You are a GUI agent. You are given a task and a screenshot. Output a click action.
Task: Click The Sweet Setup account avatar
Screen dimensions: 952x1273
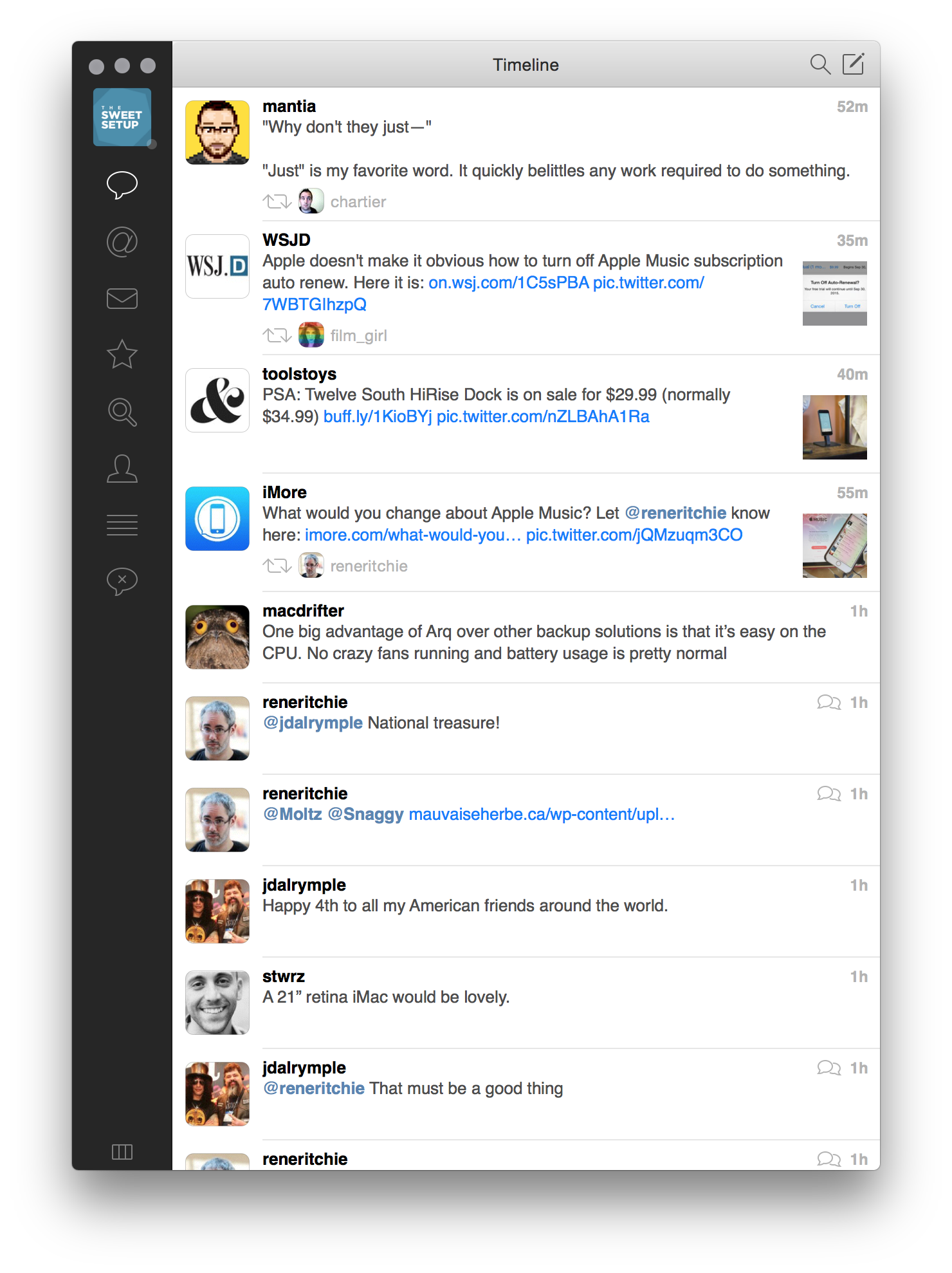[122, 117]
